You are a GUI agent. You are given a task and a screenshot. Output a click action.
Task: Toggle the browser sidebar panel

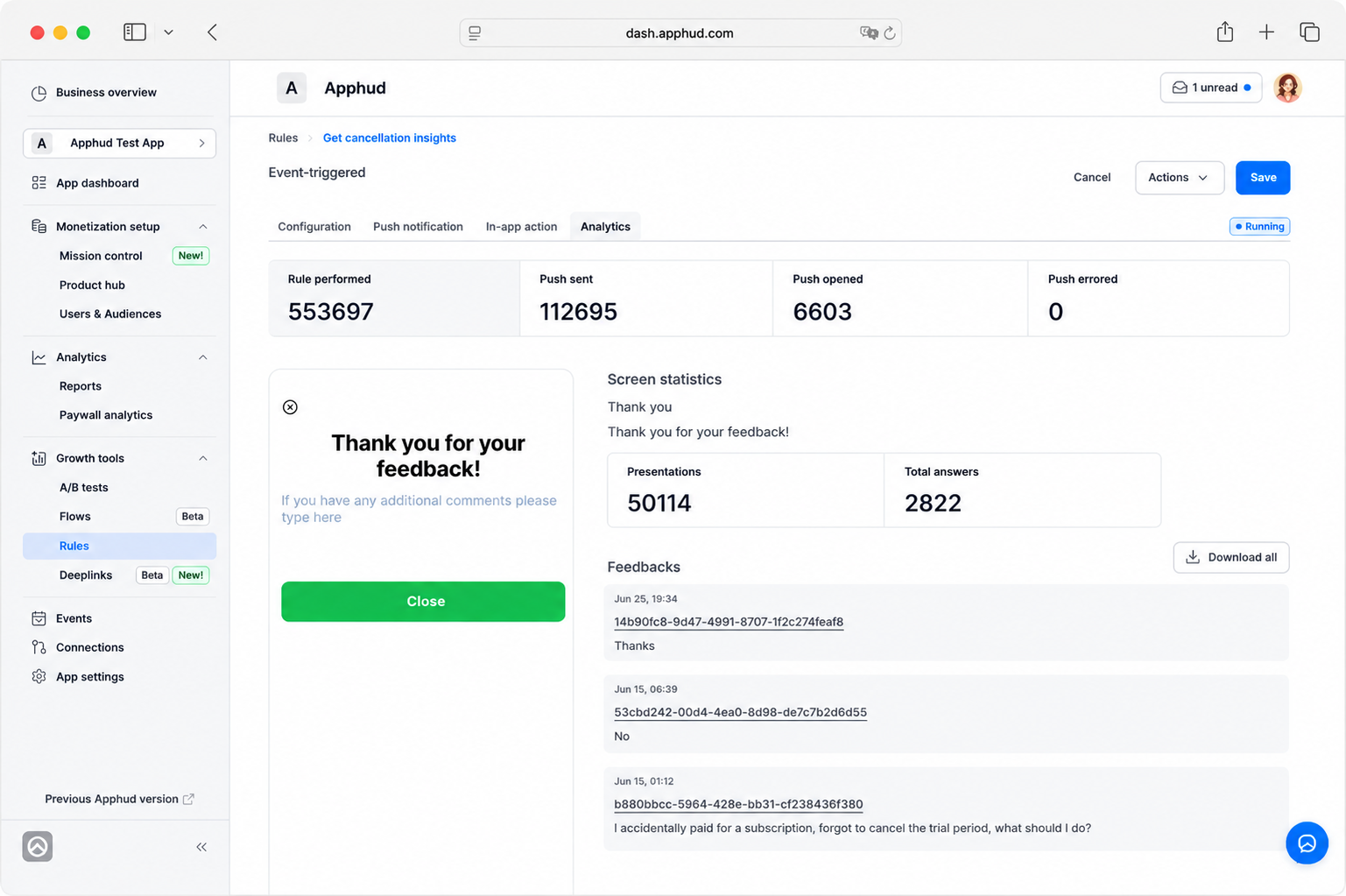click(x=135, y=32)
